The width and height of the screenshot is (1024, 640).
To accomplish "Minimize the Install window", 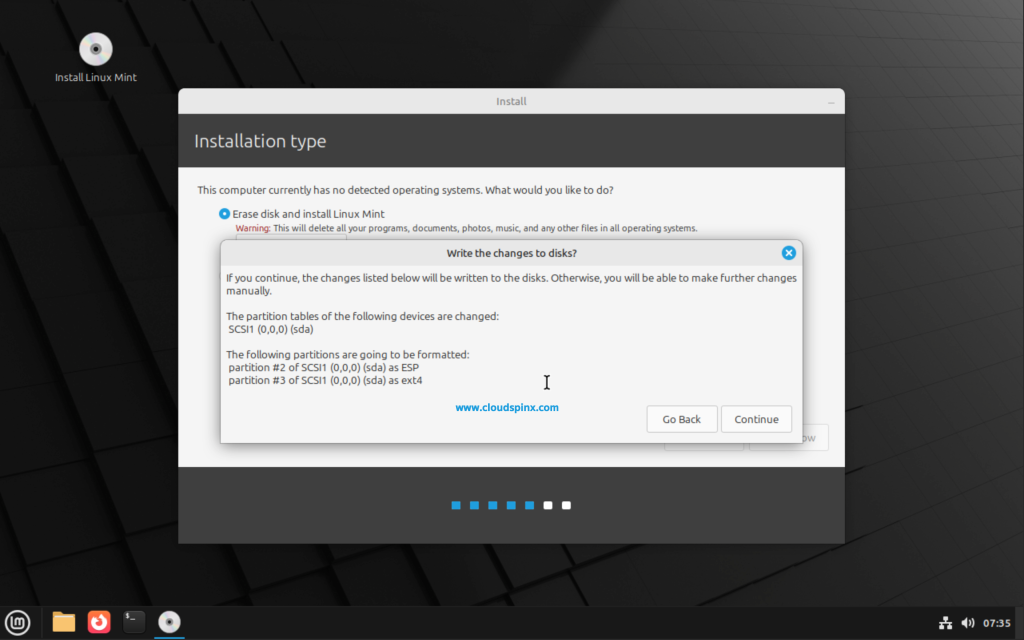I will click(x=831, y=102).
